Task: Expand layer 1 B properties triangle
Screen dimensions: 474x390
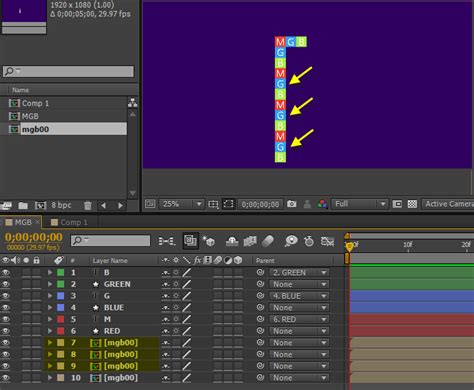Action: click(50, 272)
